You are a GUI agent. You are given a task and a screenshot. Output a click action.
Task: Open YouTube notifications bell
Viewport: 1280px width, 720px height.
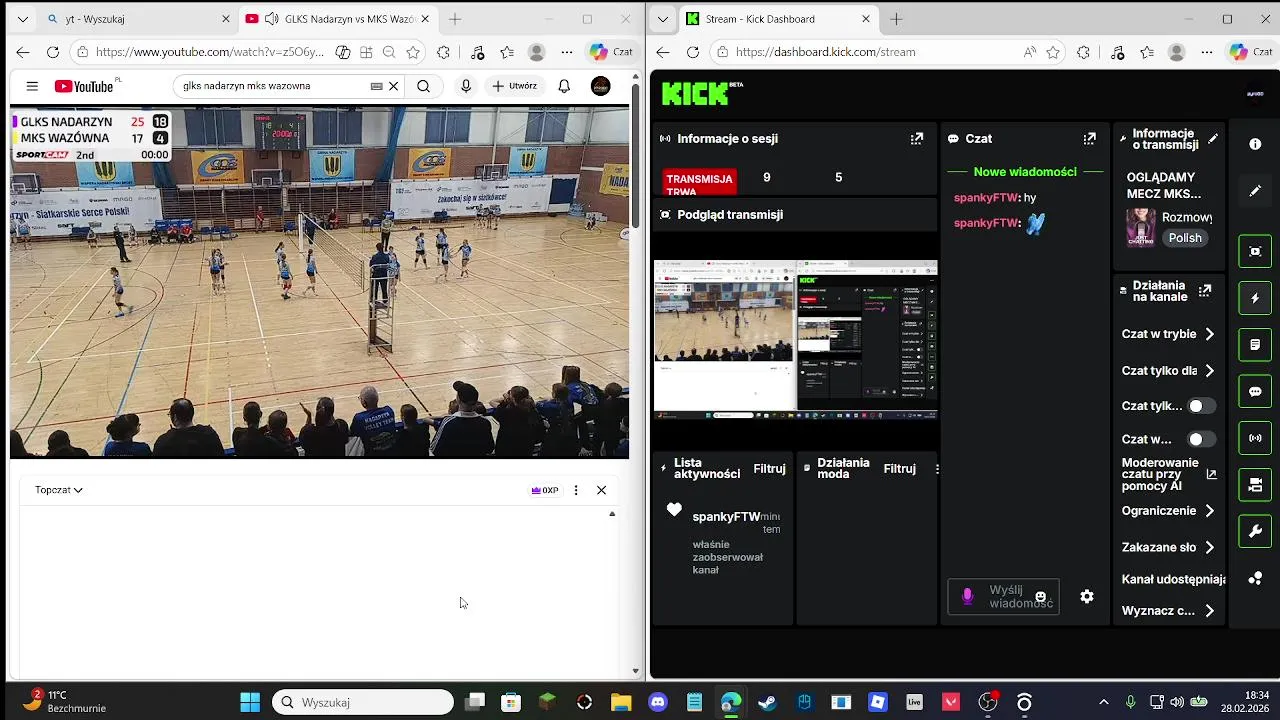point(564,86)
